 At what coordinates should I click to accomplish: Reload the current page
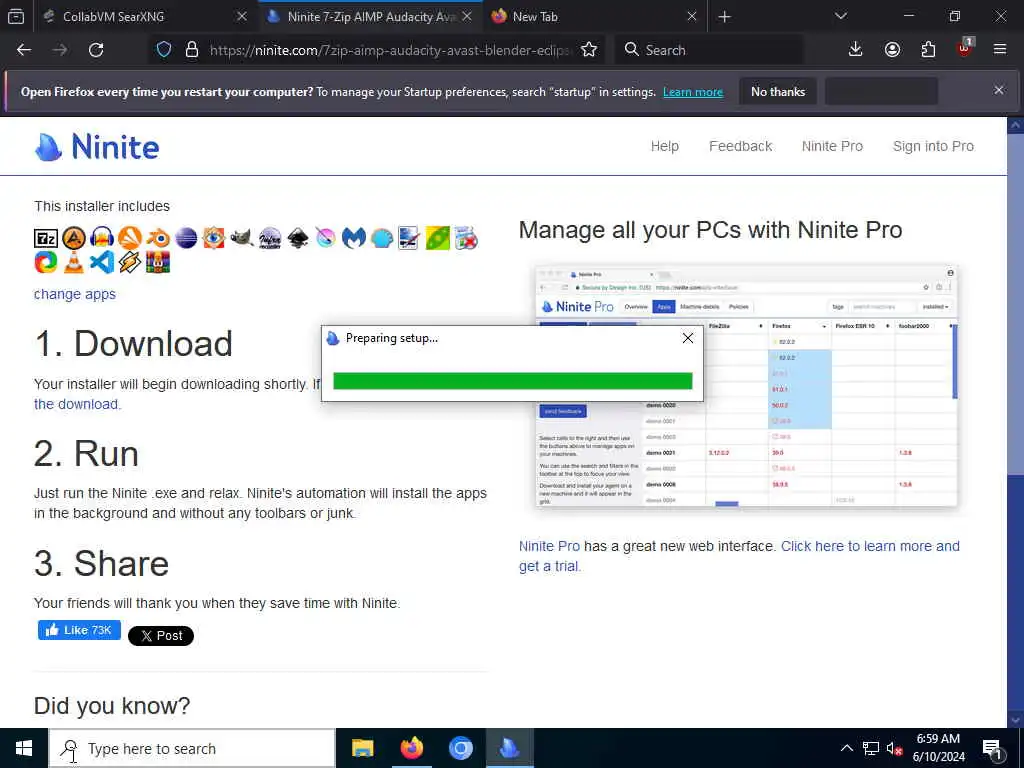click(x=96, y=50)
